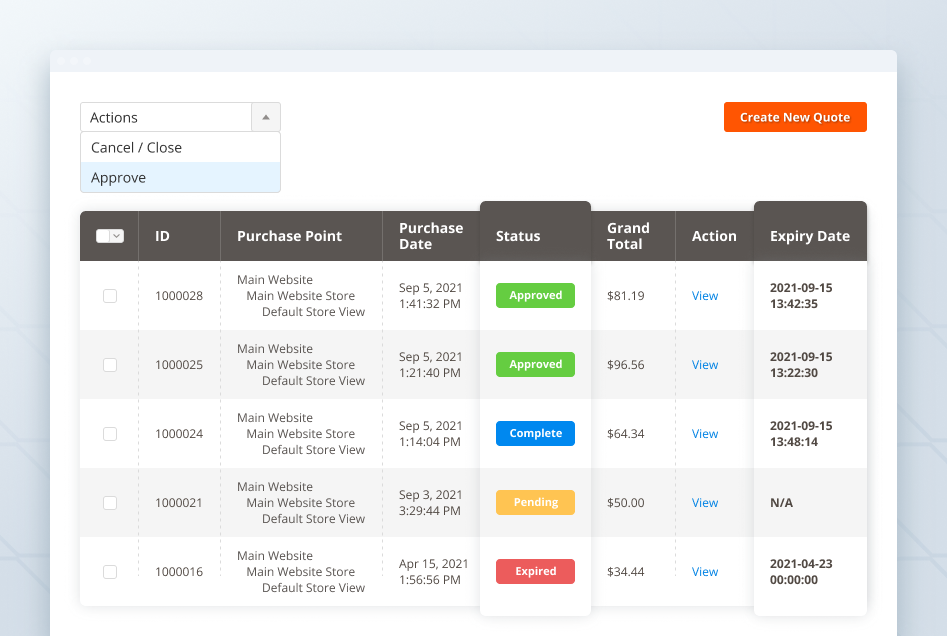
Task: Open View link for quote 1000028
Action: point(705,296)
